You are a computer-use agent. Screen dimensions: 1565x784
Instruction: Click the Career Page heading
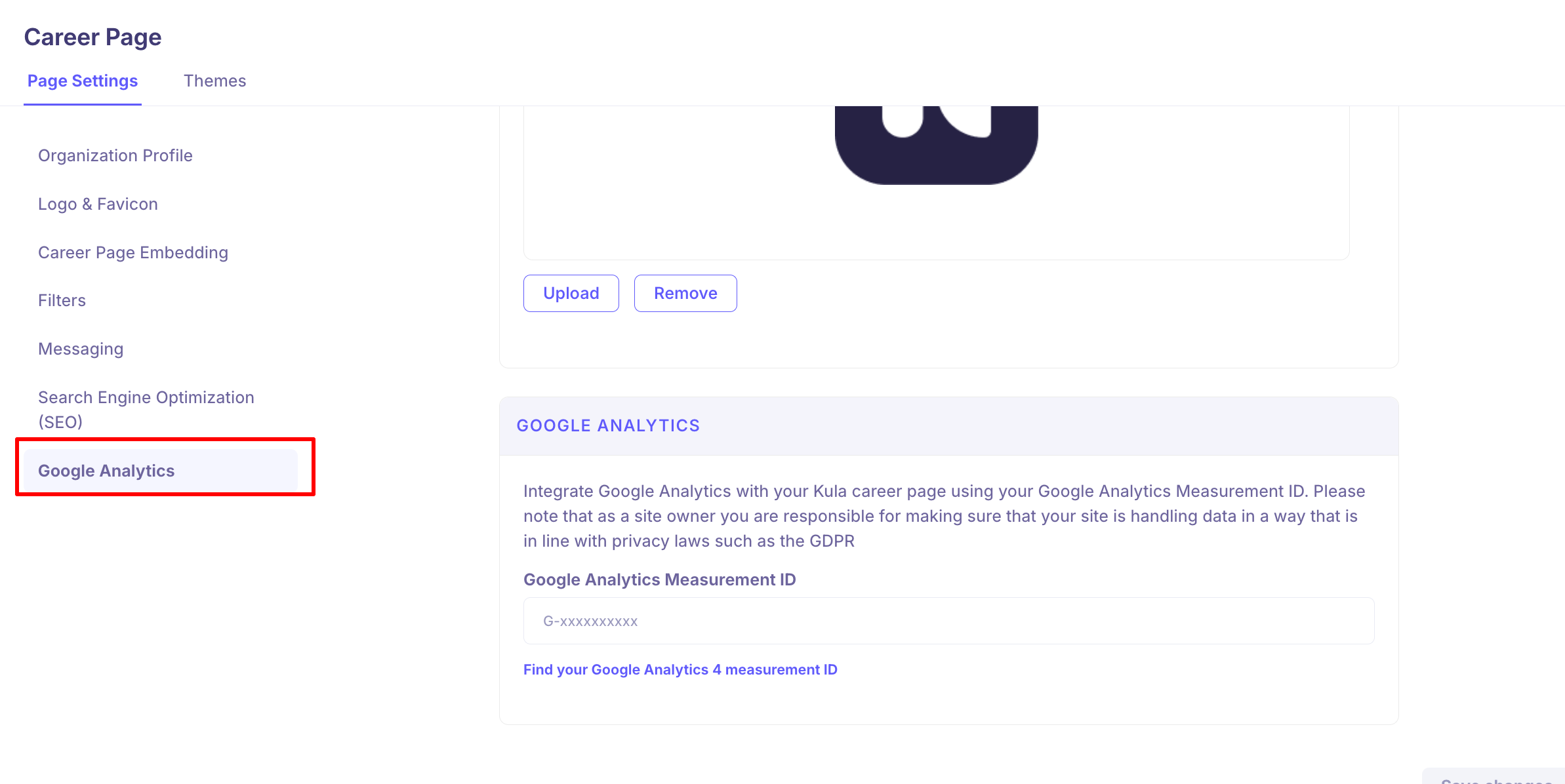point(92,37)
